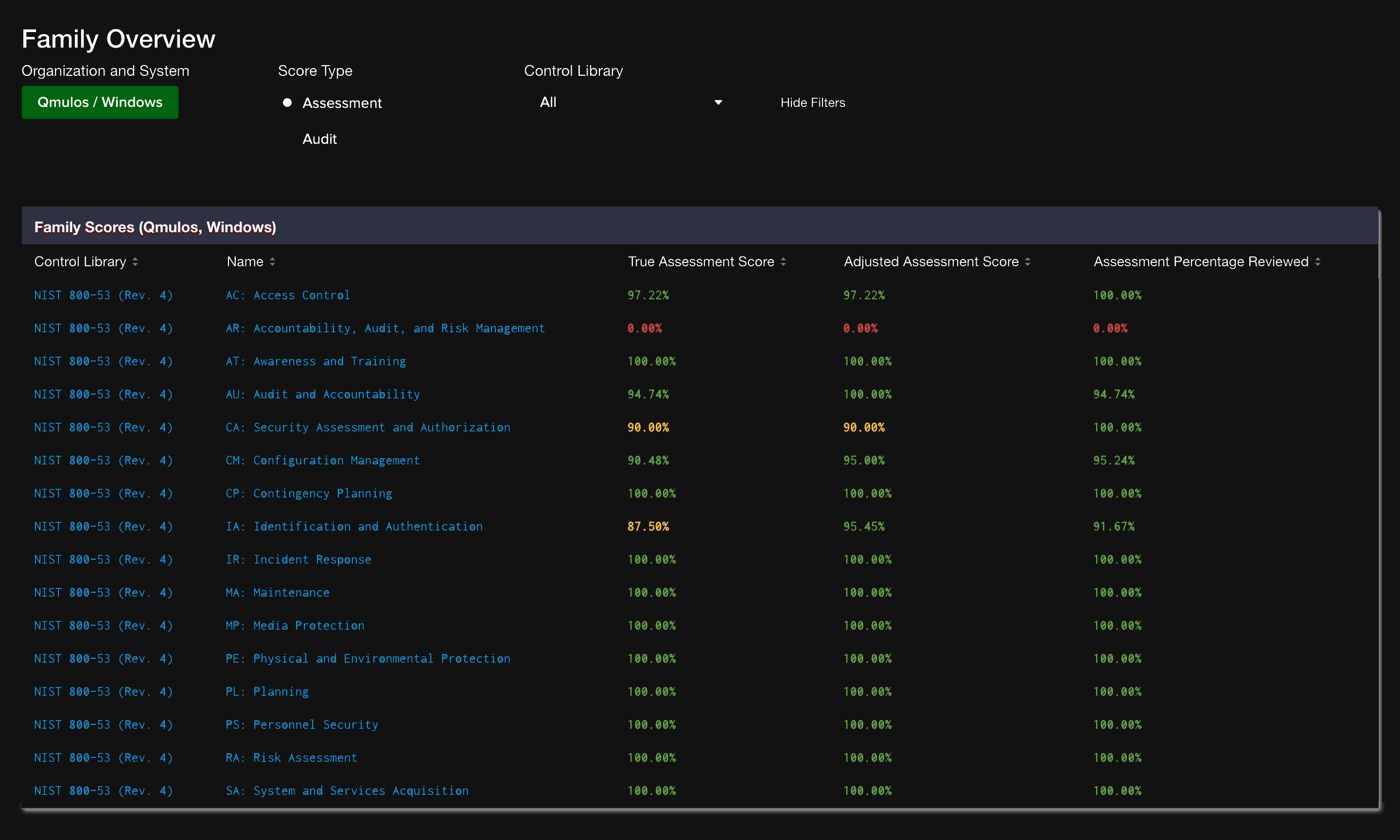Click the Family Scores (Qmulos, Windows) panel title
The width and height of the screenshot is (1400, 840).
tap(155, 227)
